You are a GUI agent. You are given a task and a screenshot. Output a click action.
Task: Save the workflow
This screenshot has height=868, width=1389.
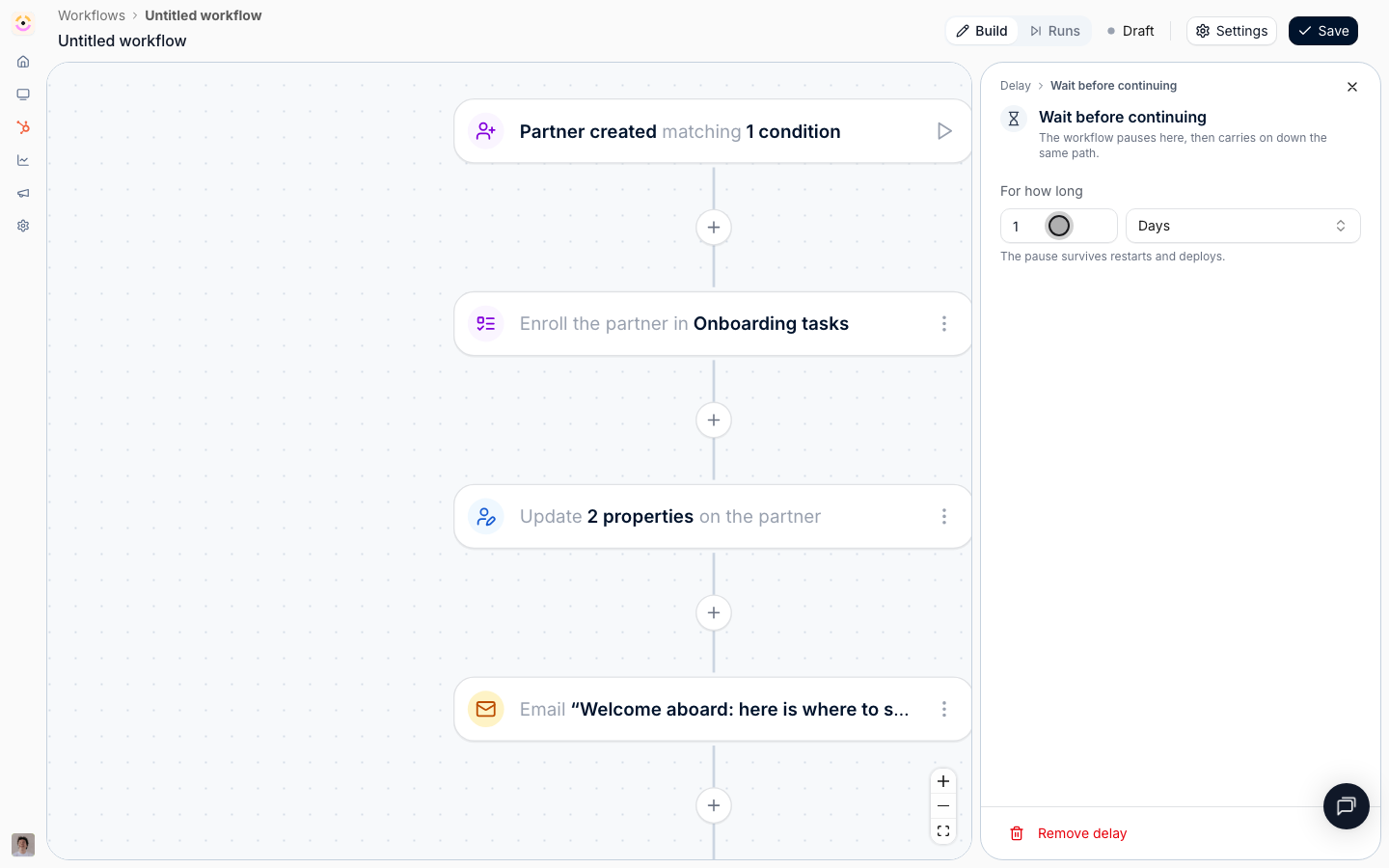[1323, 31]
